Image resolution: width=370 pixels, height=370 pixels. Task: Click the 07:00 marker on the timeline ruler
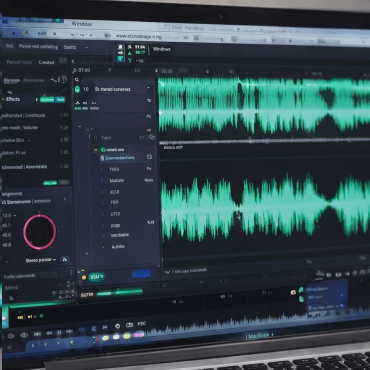tap(84, 70)
